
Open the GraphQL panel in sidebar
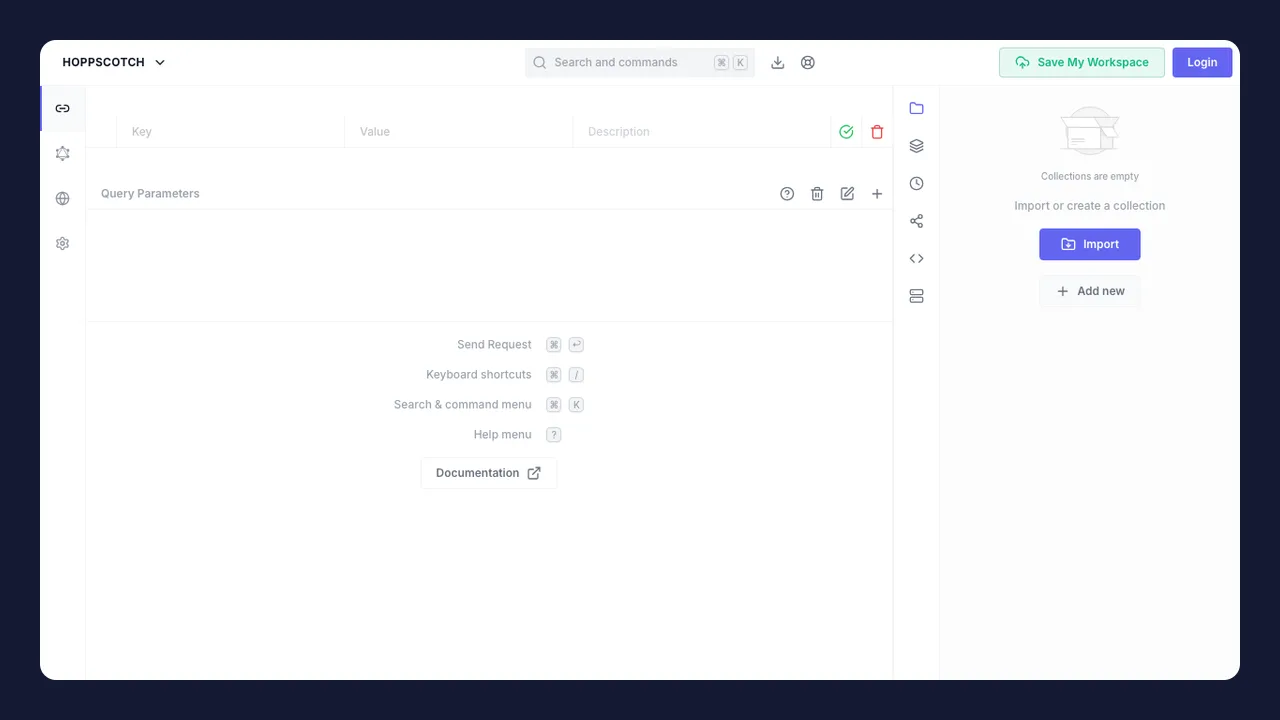pyautogui.click(x=62, y=153)
